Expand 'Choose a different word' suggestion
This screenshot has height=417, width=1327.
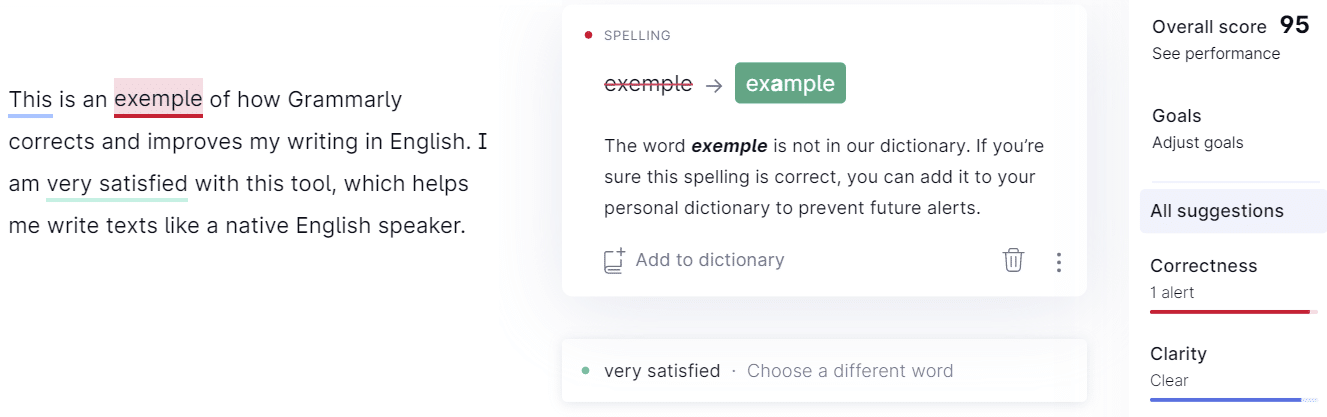[x=850, y=371]
